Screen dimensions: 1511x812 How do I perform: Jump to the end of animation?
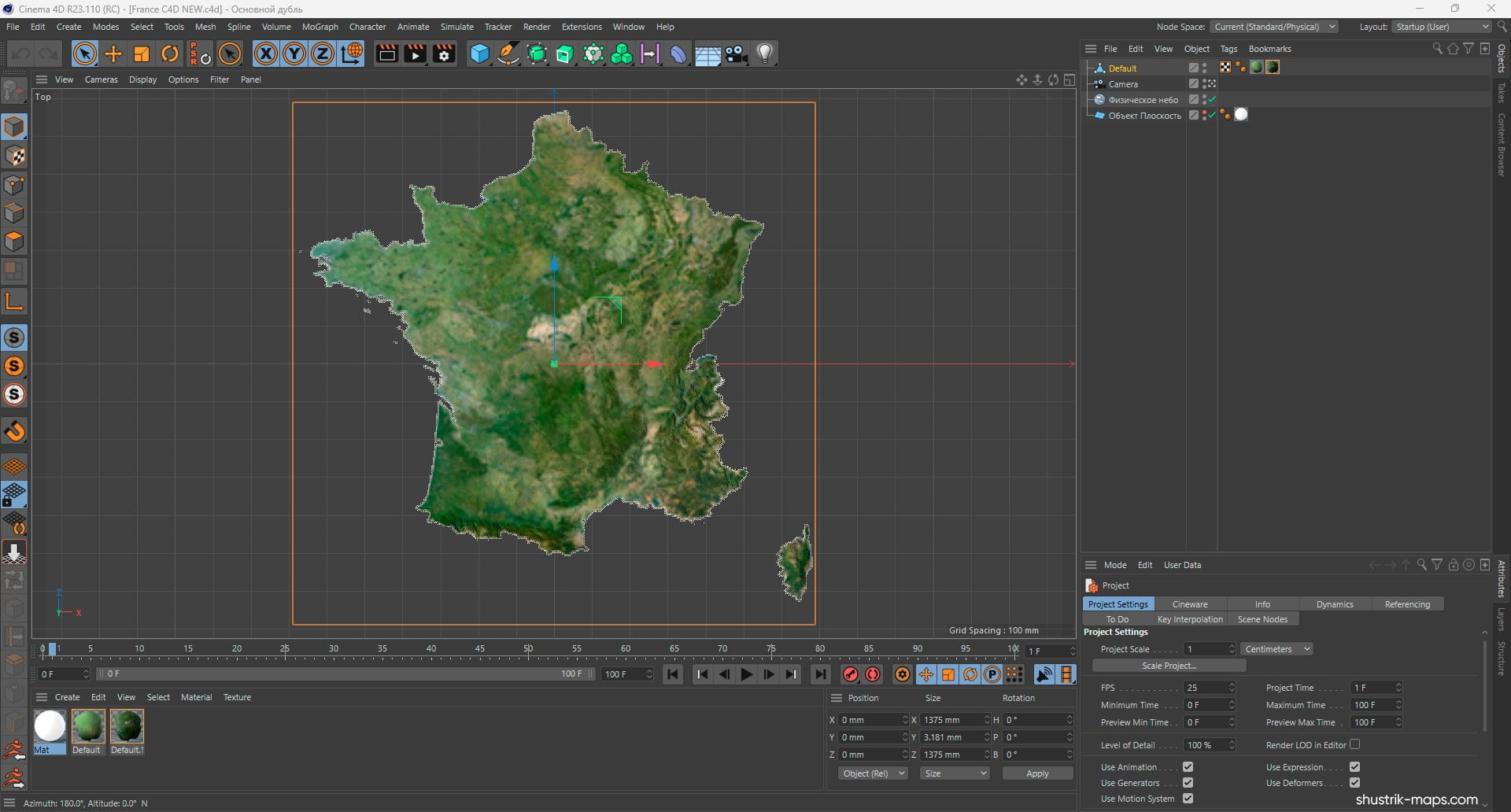(820, 674)
